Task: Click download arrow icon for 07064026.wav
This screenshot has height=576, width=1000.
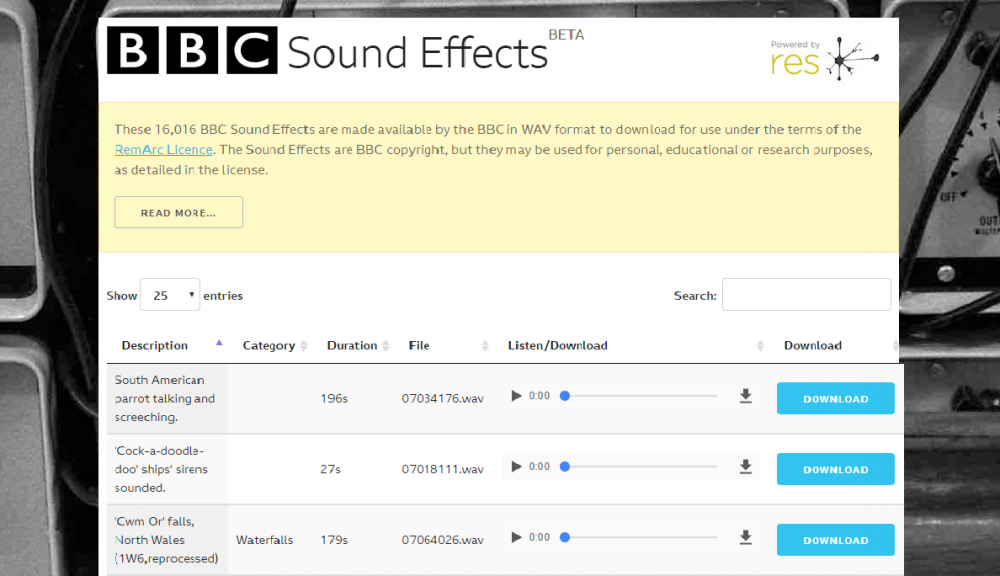Action: 745,538
